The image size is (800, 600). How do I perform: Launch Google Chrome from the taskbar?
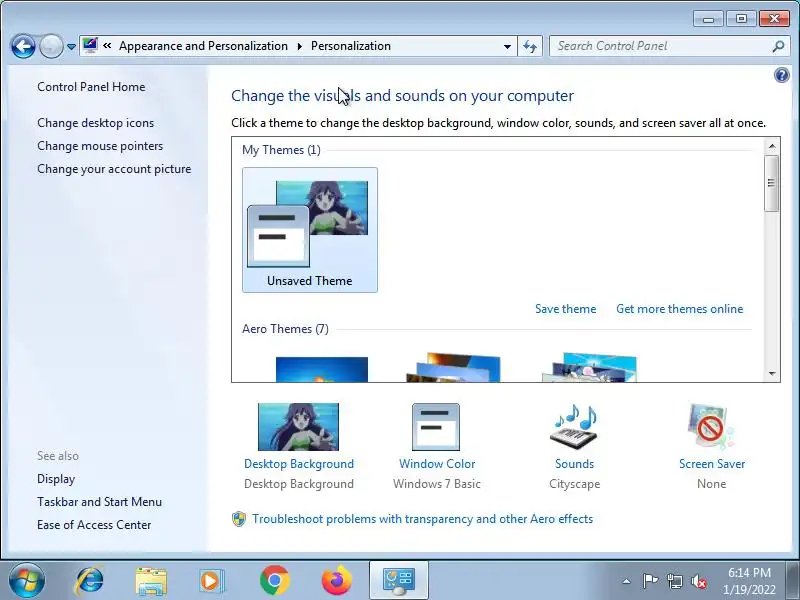pyautogui.click(x=274, y=581)
